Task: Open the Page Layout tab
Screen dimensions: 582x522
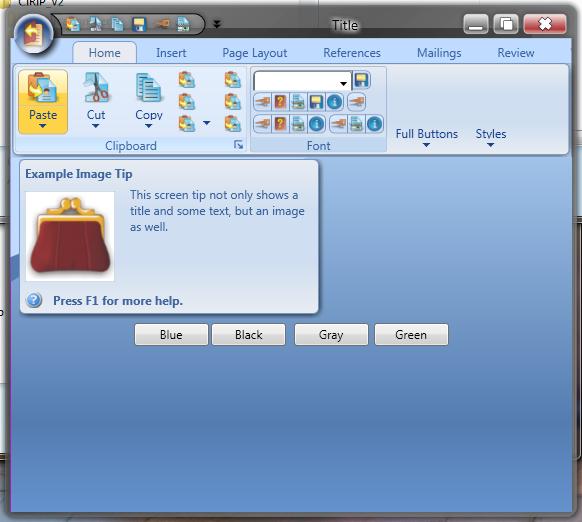Action: click(x=255, y=53)
